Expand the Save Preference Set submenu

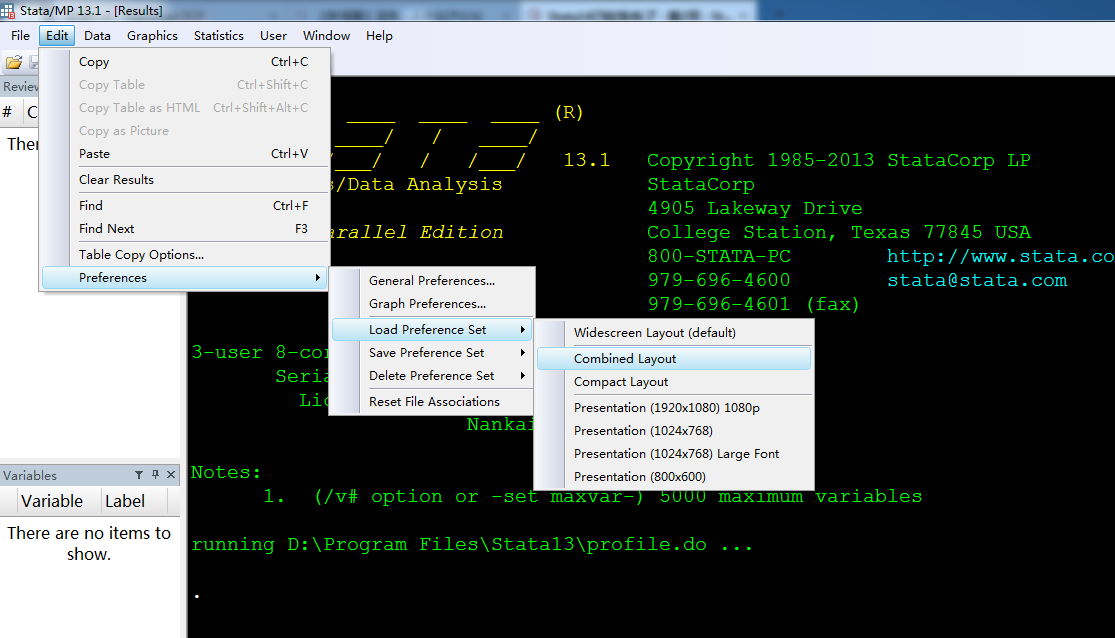click(x=432, y=353)
